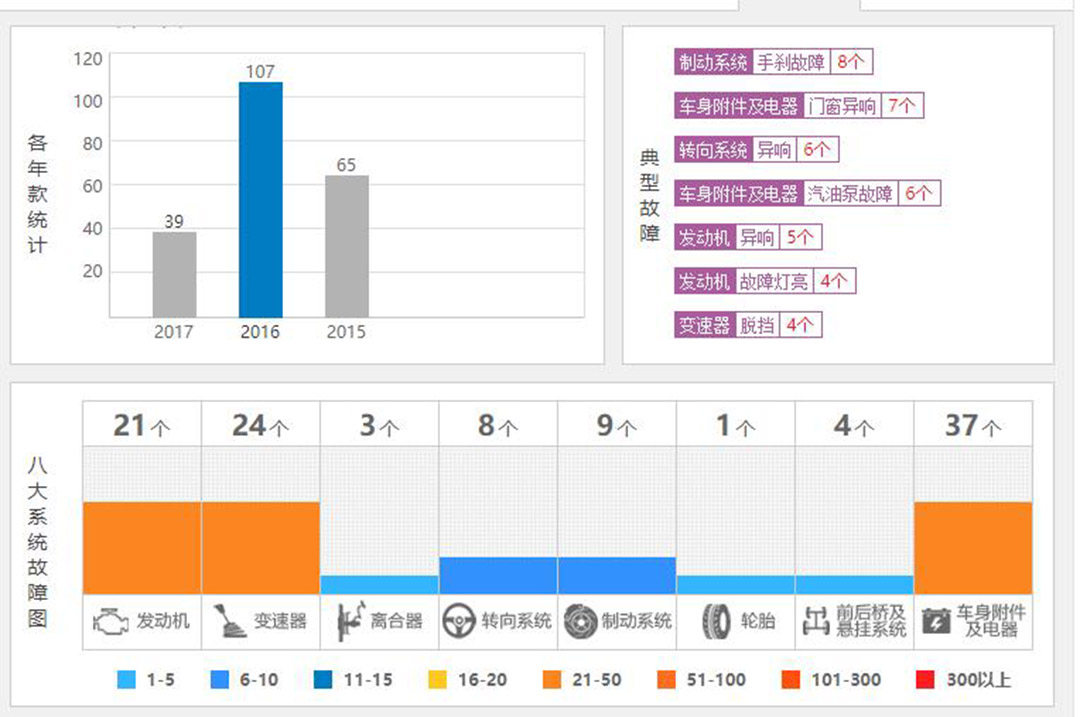Click the axle suspension (前后桥及悬挂系统) icon
1080x717 pixels.
tap(816, 621)
